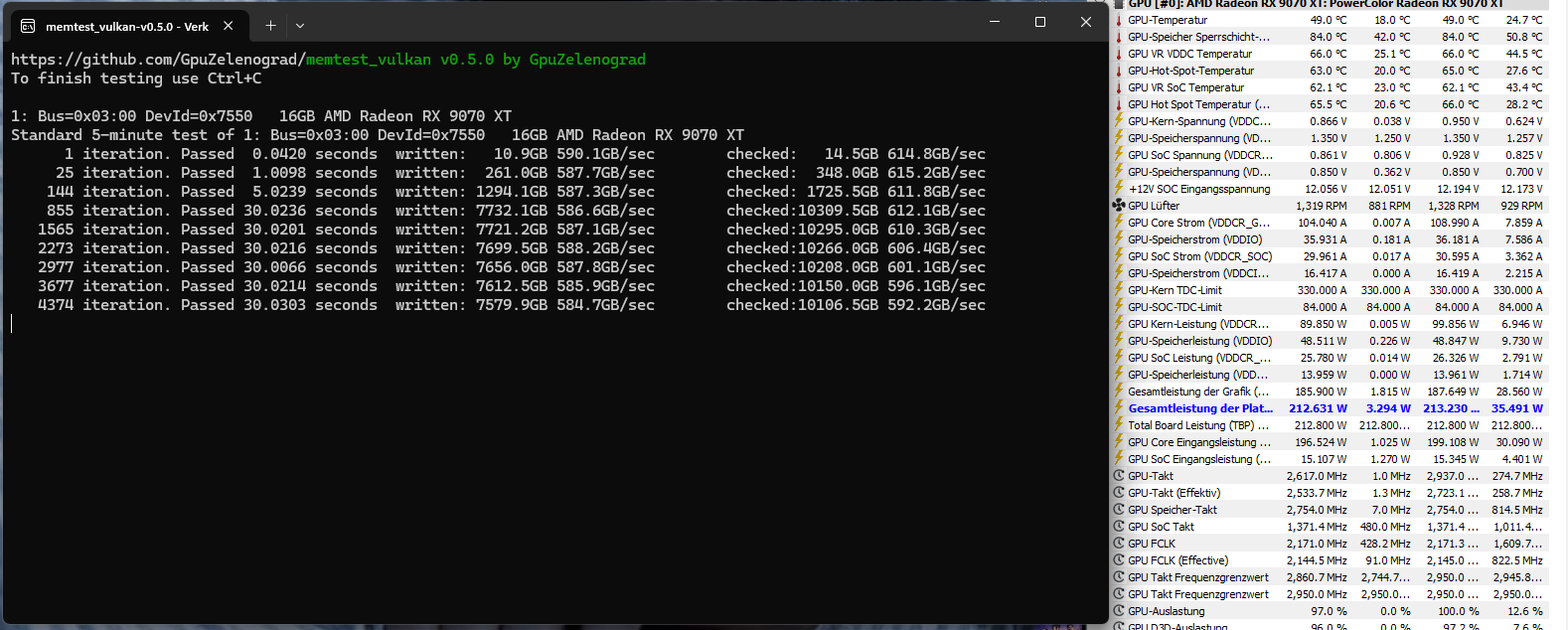Image resolution: width=1568 pixels, height=630 pixels.
Task: Click the terminal cursor prompt line
Action: (x=12, y=324)
